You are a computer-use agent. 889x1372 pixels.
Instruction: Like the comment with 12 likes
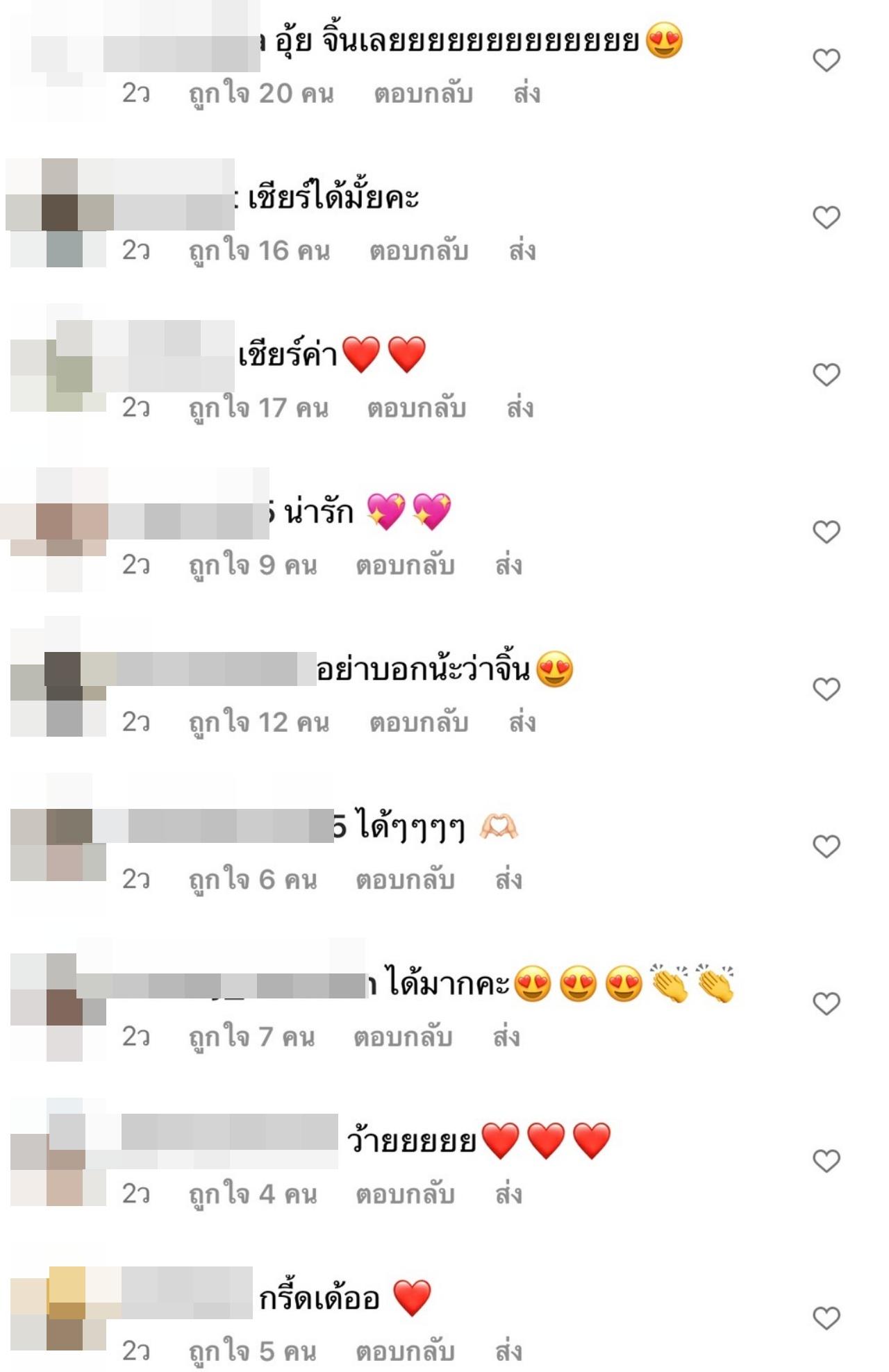tap(826, 689)
